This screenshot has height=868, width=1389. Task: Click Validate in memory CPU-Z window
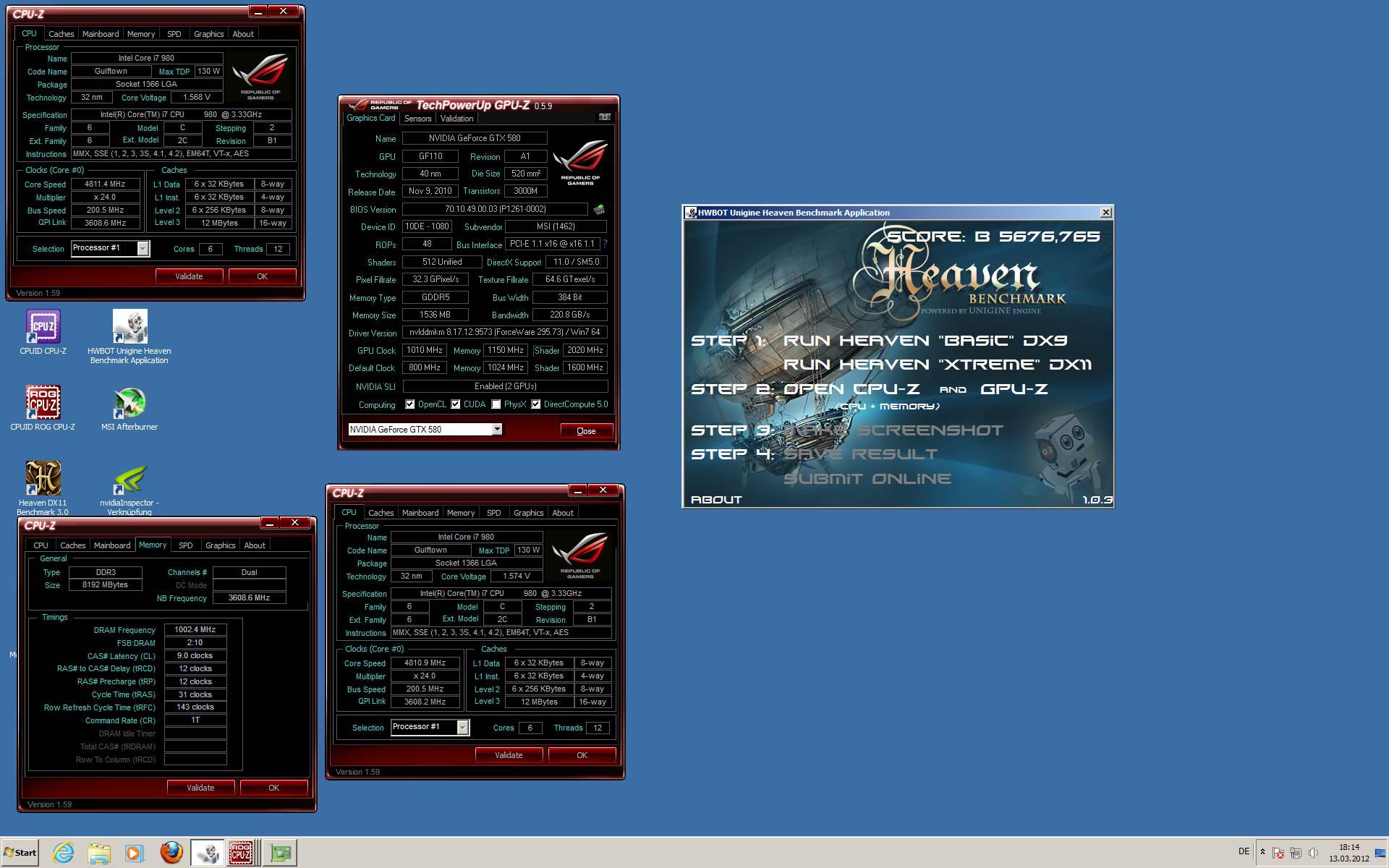pyautogui.click(x=200, y=788)
